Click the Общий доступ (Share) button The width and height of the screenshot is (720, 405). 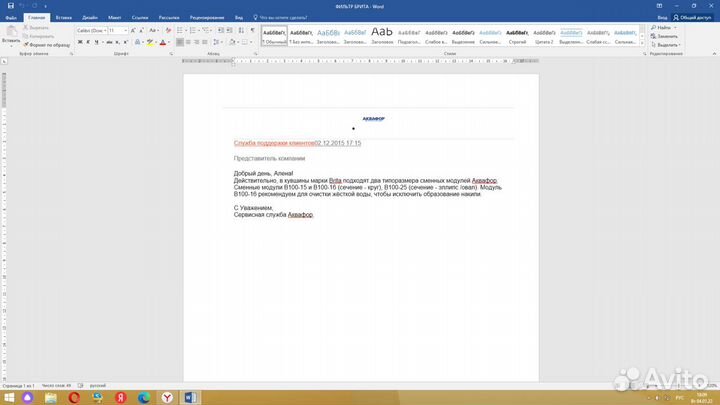pos(690,17)
